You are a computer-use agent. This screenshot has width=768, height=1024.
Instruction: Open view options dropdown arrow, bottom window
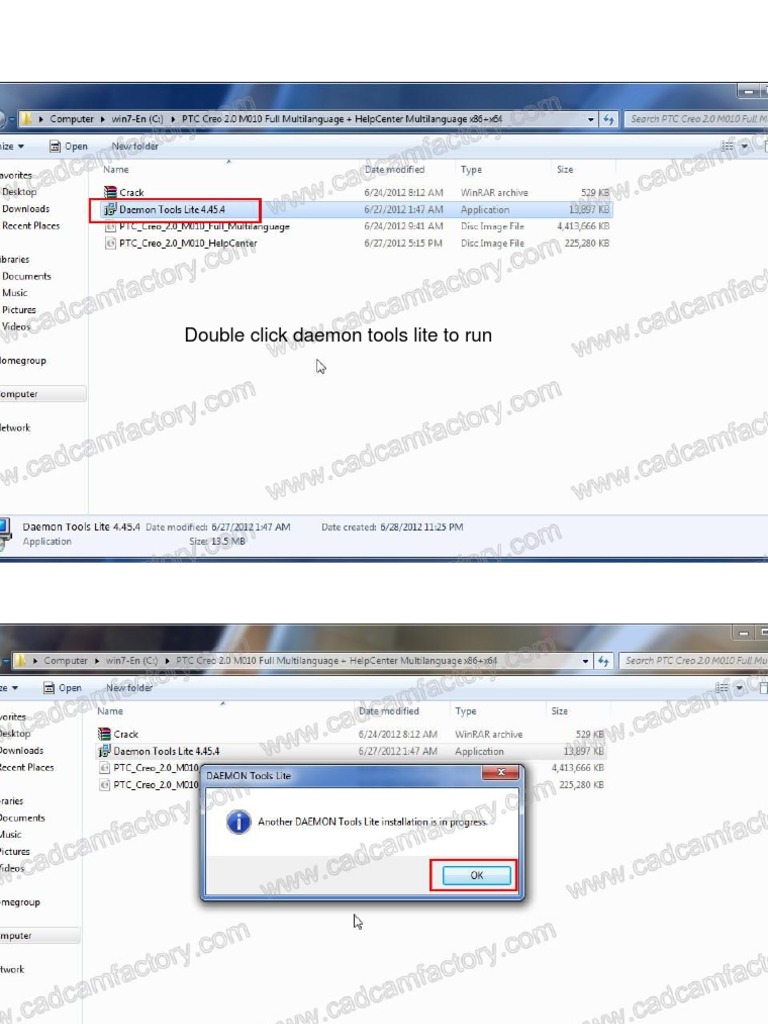pos(739,688)
